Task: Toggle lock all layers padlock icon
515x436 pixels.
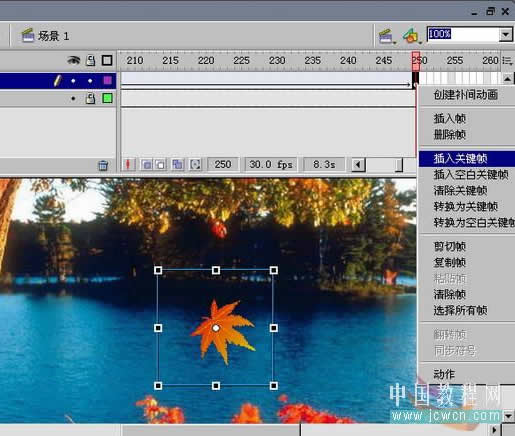Action: [x=91, y=60]
